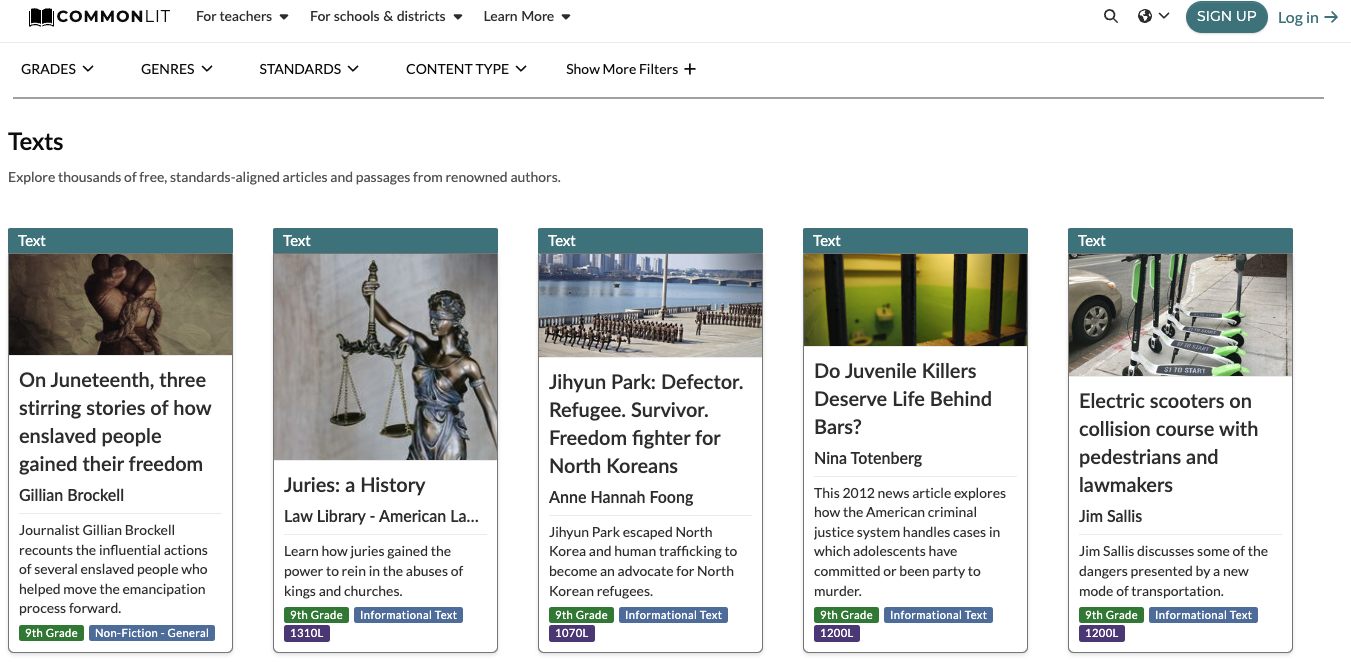The image size is (1351, 662).
Task: Open the Electric scooters article title
Action: pyautogui.click(x=1168, y=443)
